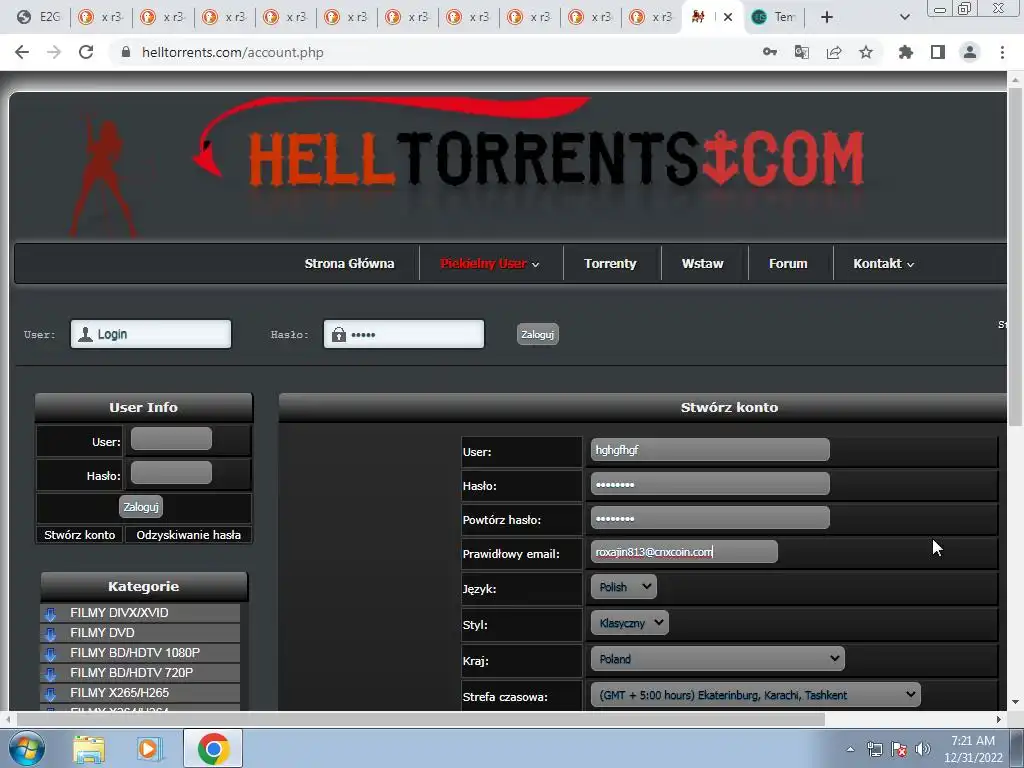
Task: Click the address bar URL
Action: (232, 52)
